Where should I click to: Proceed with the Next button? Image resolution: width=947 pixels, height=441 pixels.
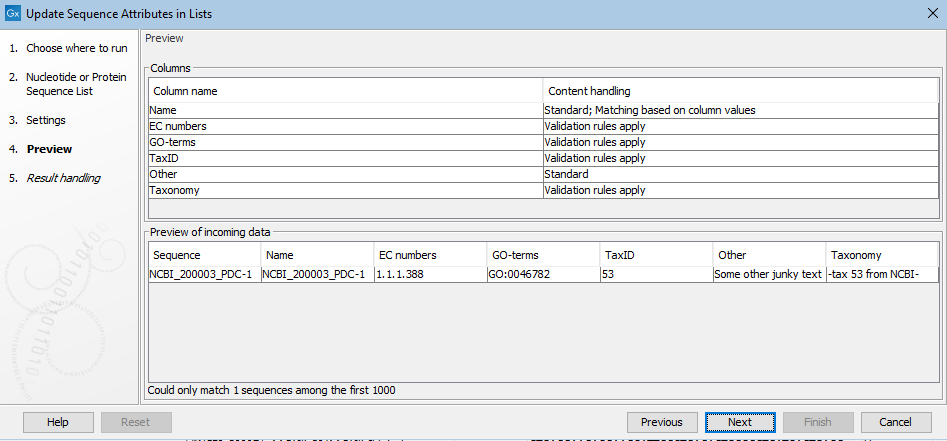[740, 422]
